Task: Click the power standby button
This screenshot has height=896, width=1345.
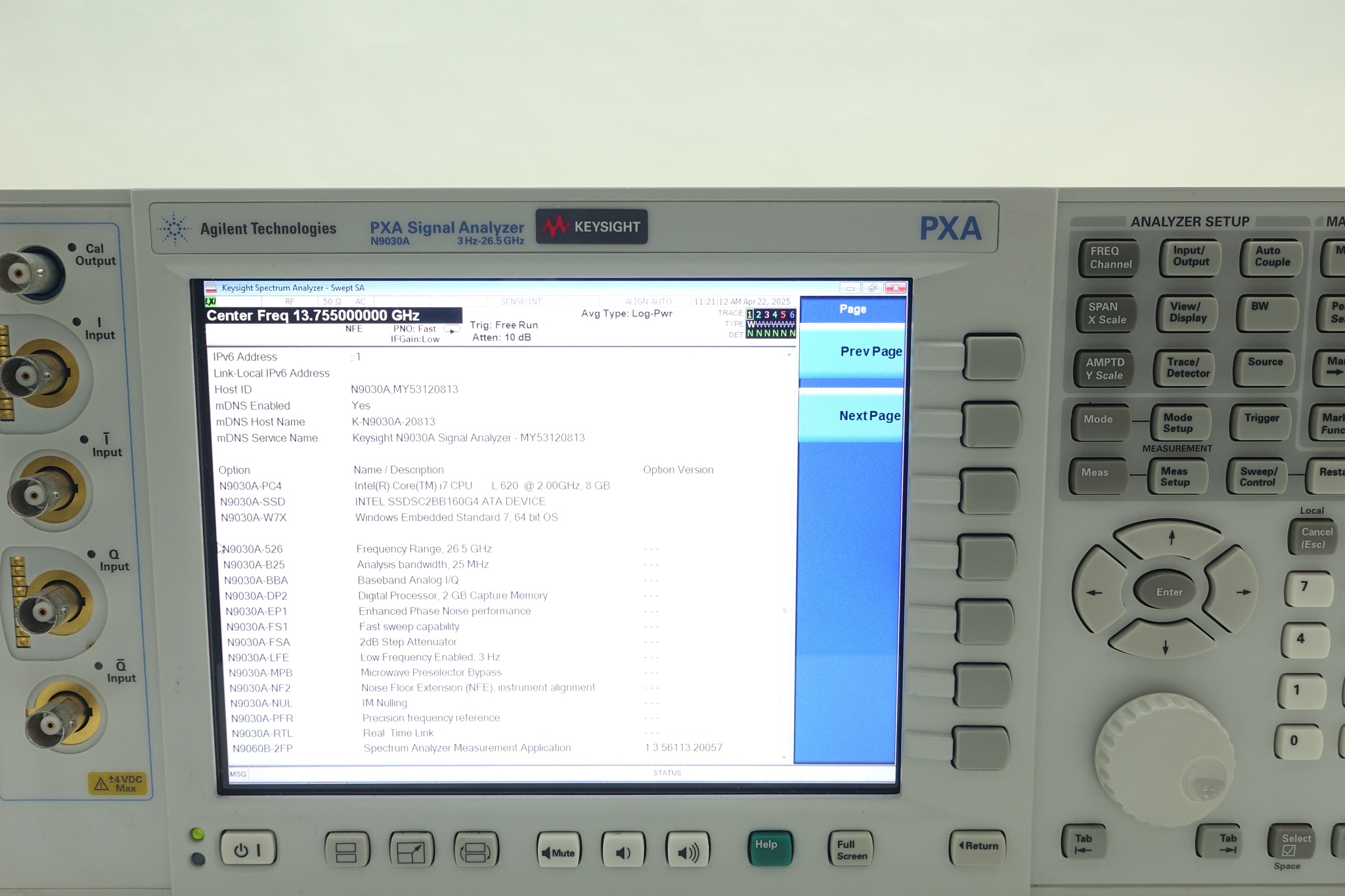Action: (247, 849)
